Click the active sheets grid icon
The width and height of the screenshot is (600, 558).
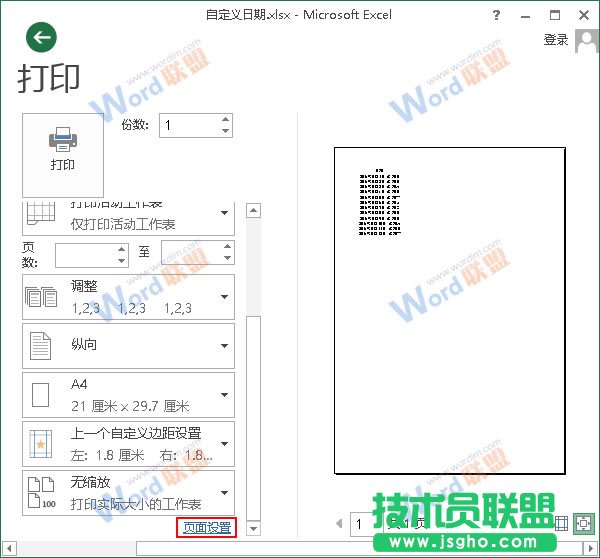click(x=41, y=213)
